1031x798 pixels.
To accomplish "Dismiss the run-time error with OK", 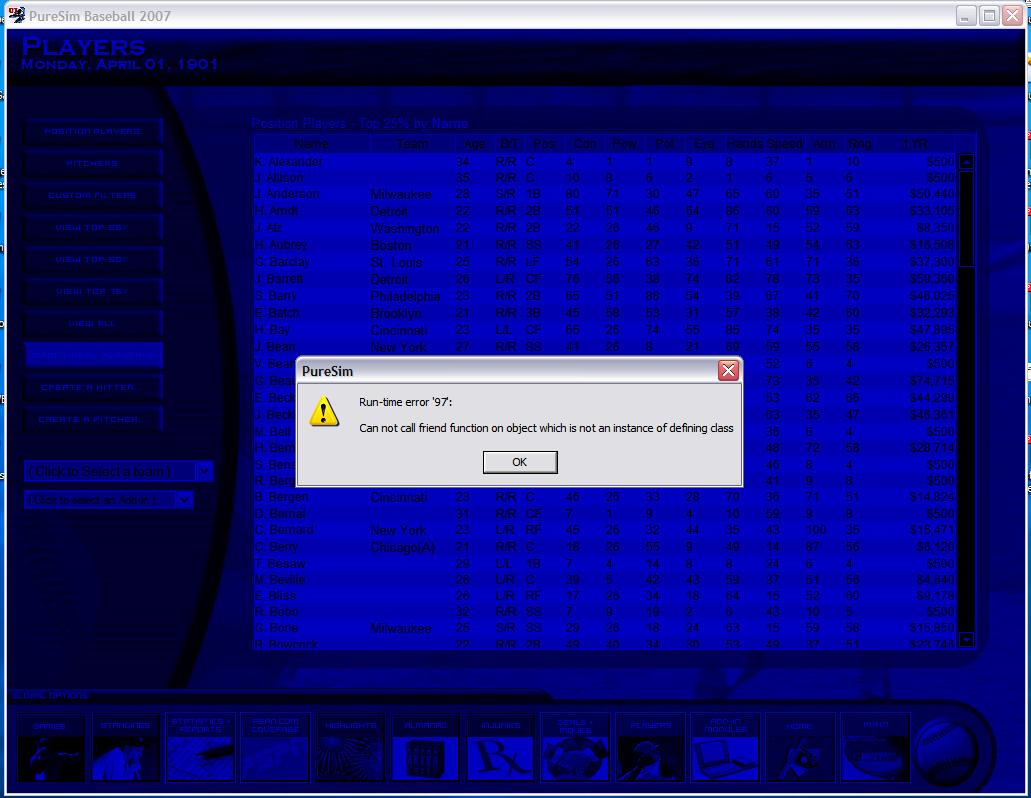I will [x=519, y=462].
